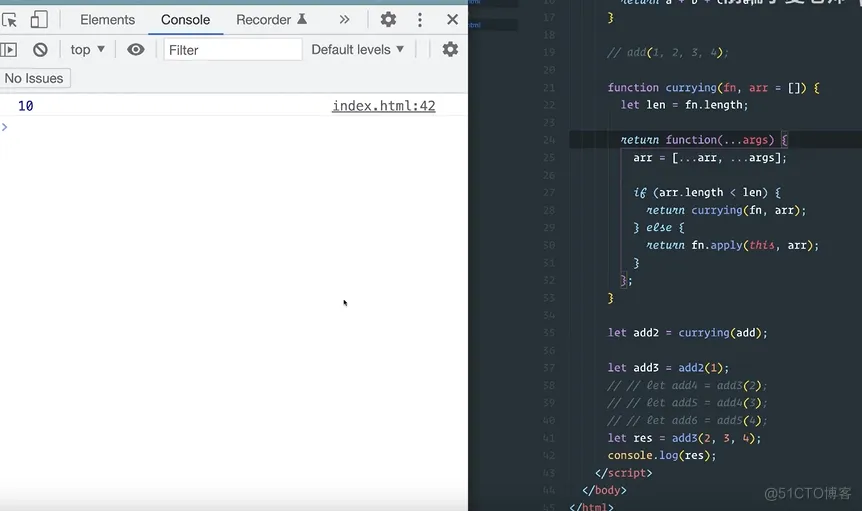Click the return currying(fn, arr); line
Image resolution: width=862 pixels, height=511 pixels.
(x=726, y=210)
